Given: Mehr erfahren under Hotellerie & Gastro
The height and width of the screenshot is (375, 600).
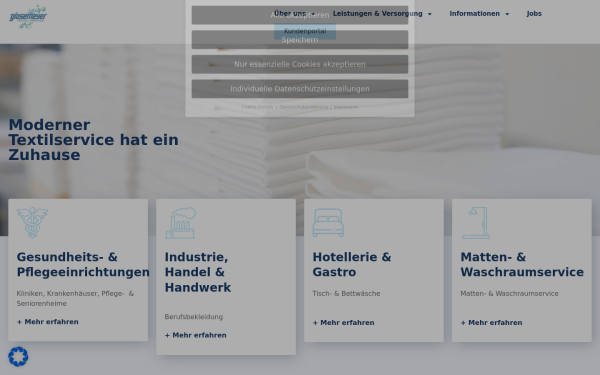Looking at the screenshot, I should pyautogui.click(x=344, y=323).
